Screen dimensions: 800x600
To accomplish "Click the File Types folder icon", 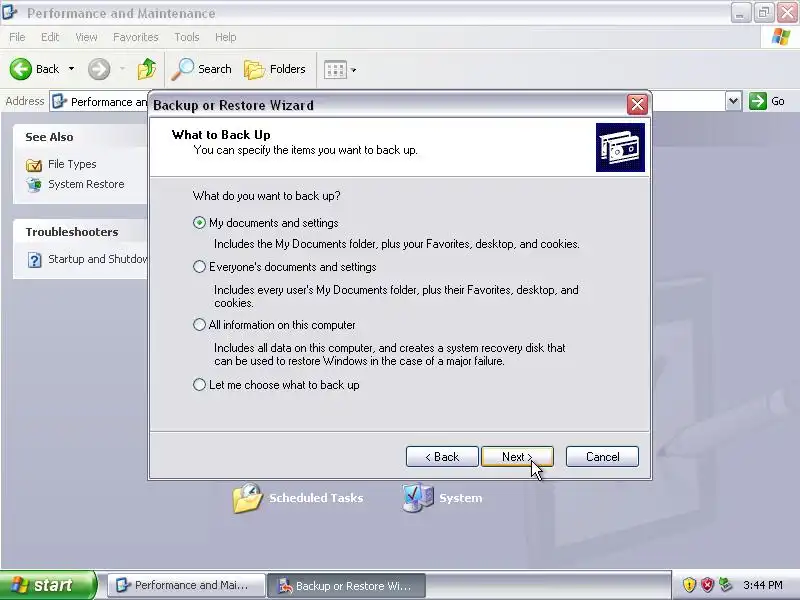I will [x=34, y=165].
